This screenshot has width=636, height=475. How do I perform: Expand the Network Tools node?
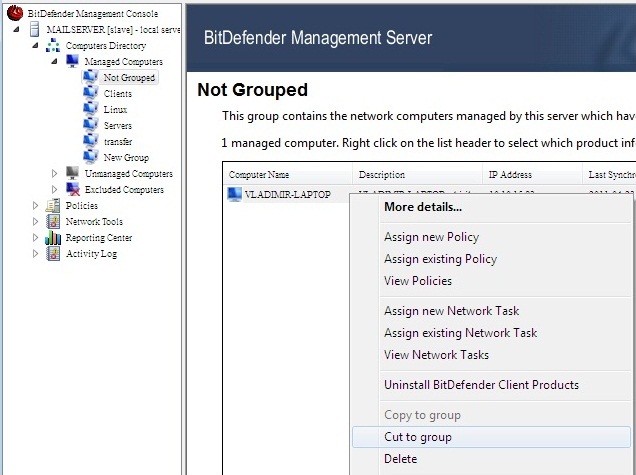35,221
